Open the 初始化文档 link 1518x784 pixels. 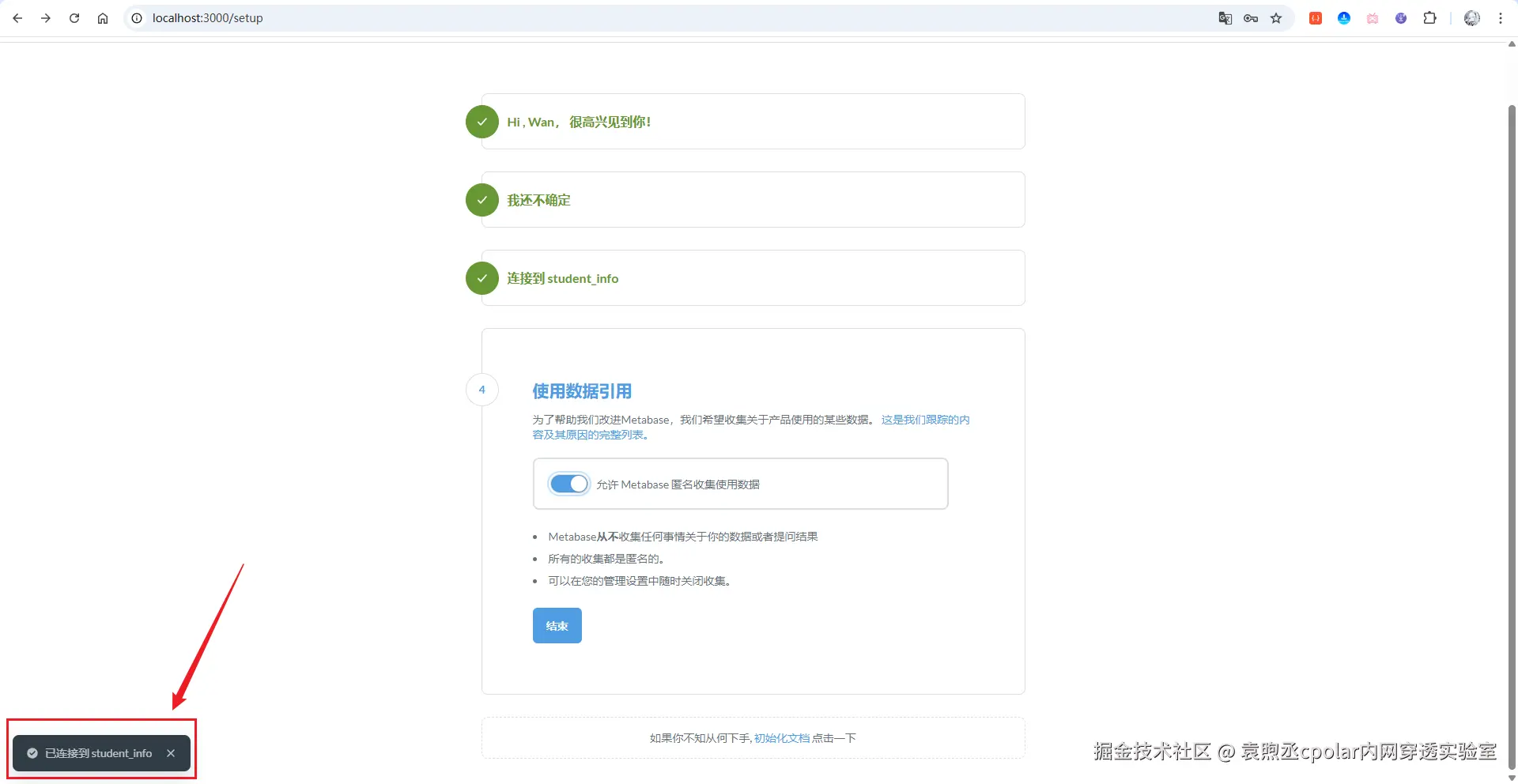[x=782, y=738]
